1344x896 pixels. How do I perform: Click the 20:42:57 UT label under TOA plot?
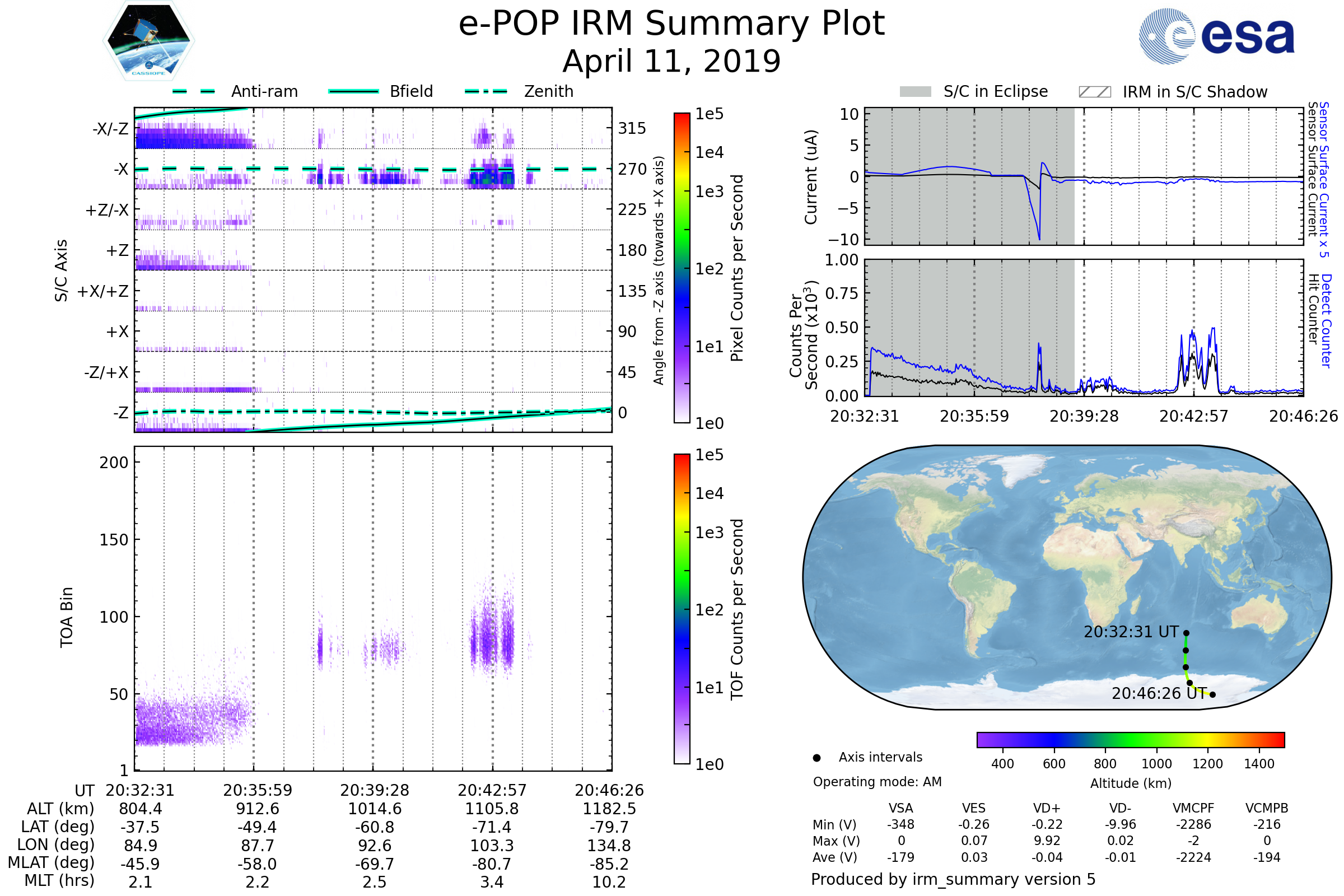click(492, 790)
